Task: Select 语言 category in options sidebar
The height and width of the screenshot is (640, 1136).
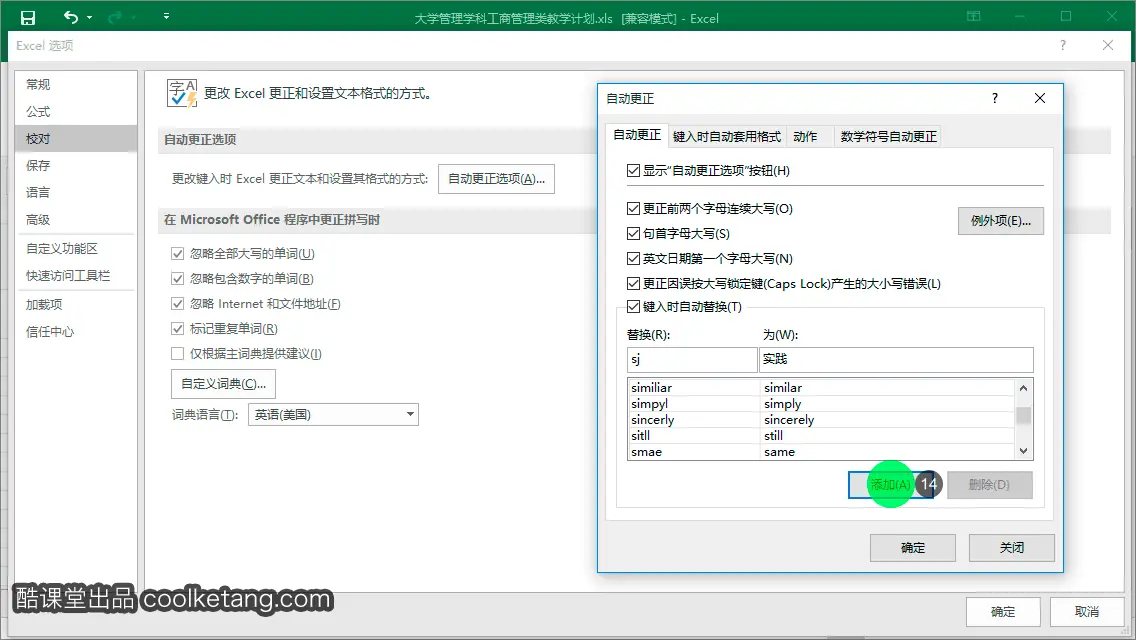Action: point(76,192)
